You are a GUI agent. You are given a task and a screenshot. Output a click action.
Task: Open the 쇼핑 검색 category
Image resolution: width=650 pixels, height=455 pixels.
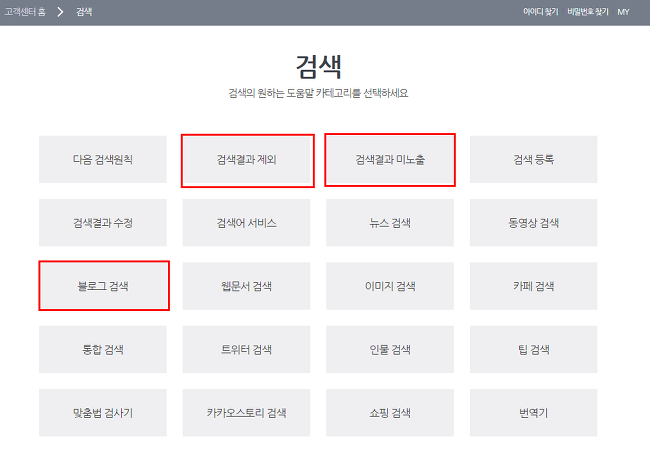[x=390, y=413]
